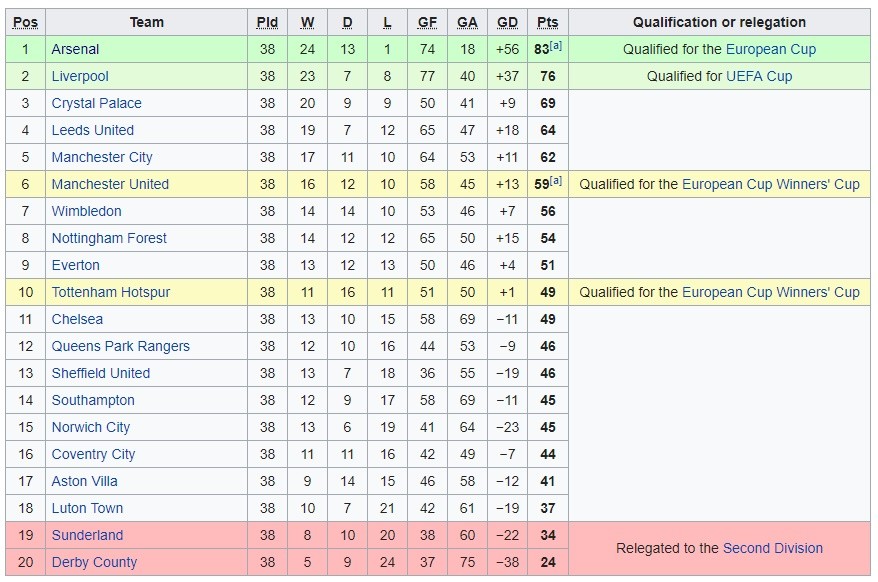Viewport: 878px width, 582px height.
Task: Open the UEFA Cup link
Action: (759, 76)
